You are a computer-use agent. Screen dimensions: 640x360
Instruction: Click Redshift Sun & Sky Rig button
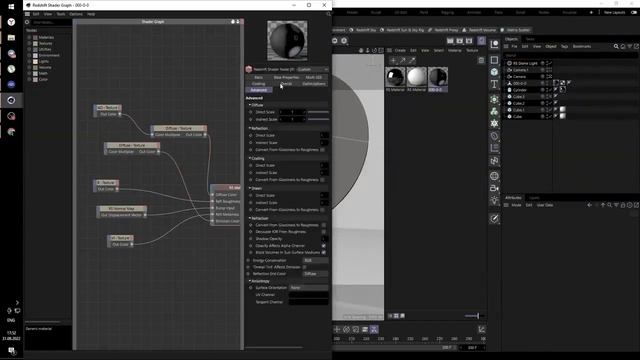tap(402, 30)
